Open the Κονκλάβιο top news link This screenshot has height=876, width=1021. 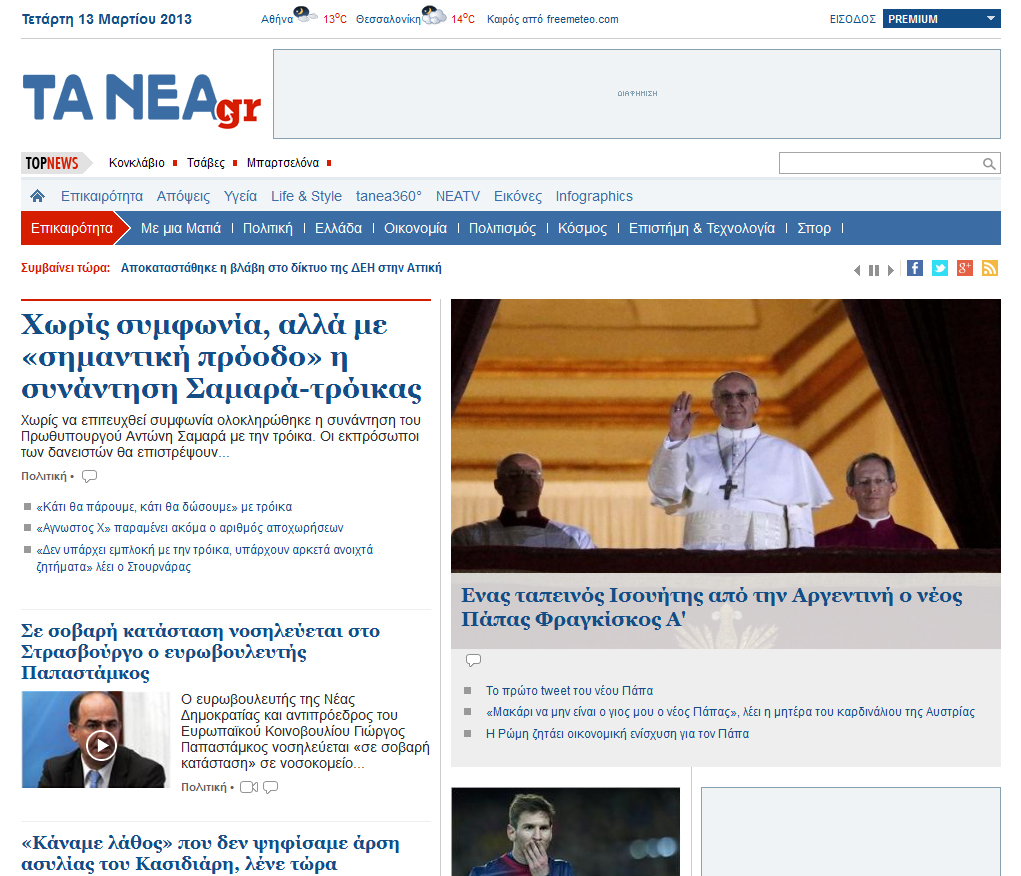click(137, 163)
